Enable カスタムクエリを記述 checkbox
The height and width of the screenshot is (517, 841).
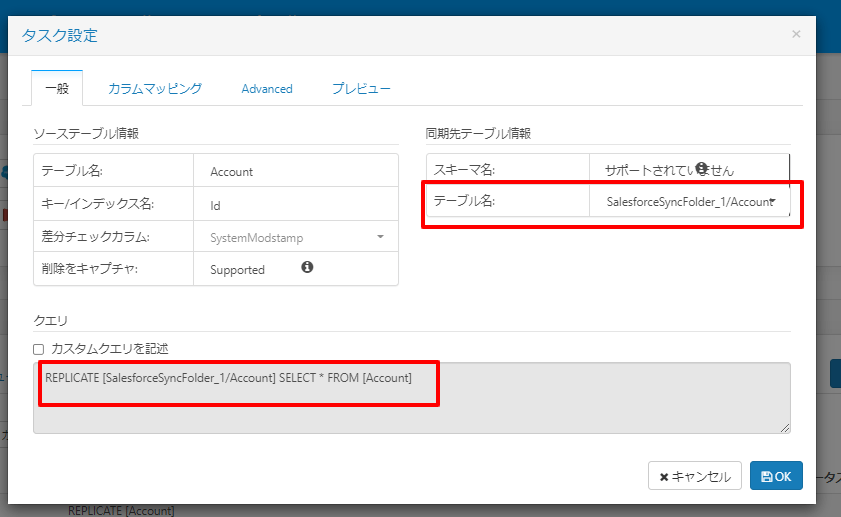(39, 350)
